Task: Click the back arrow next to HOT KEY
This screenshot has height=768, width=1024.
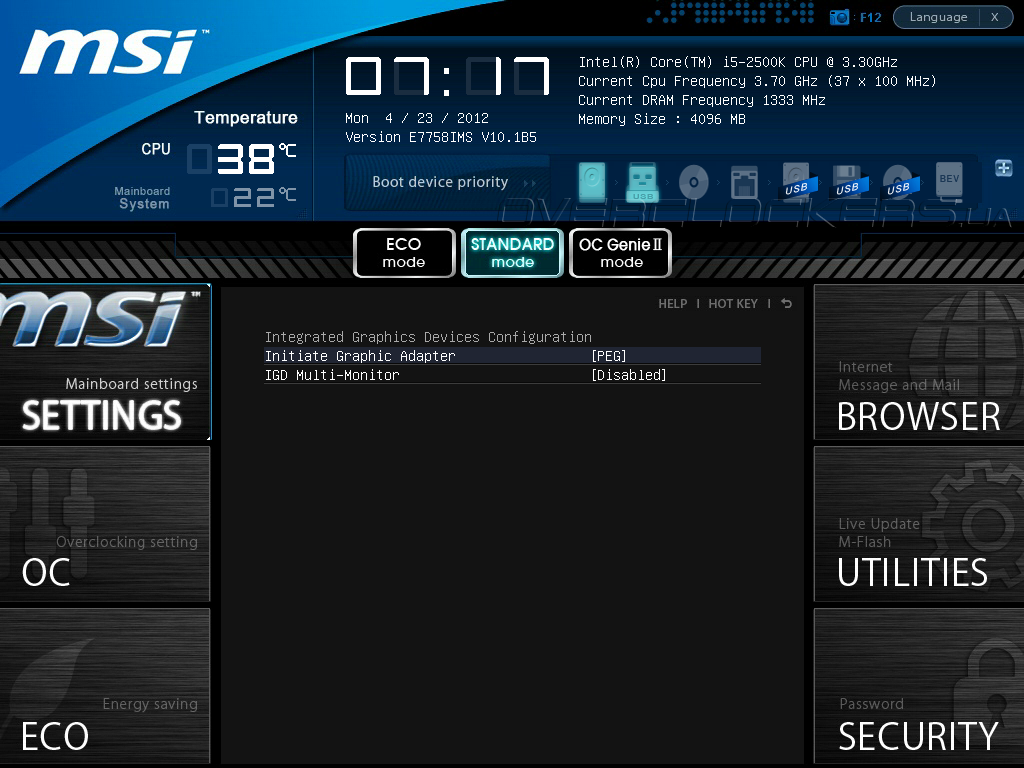Action: (786, 304)
